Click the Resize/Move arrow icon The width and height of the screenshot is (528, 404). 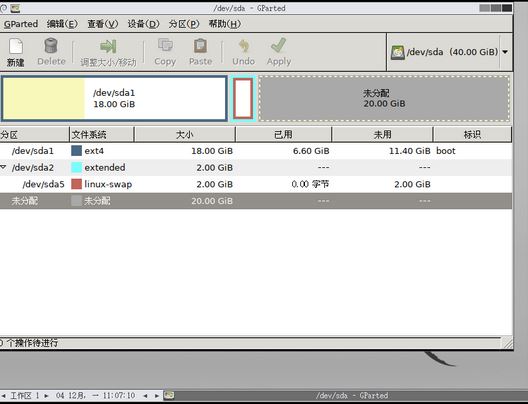click(x=108, y=46)
